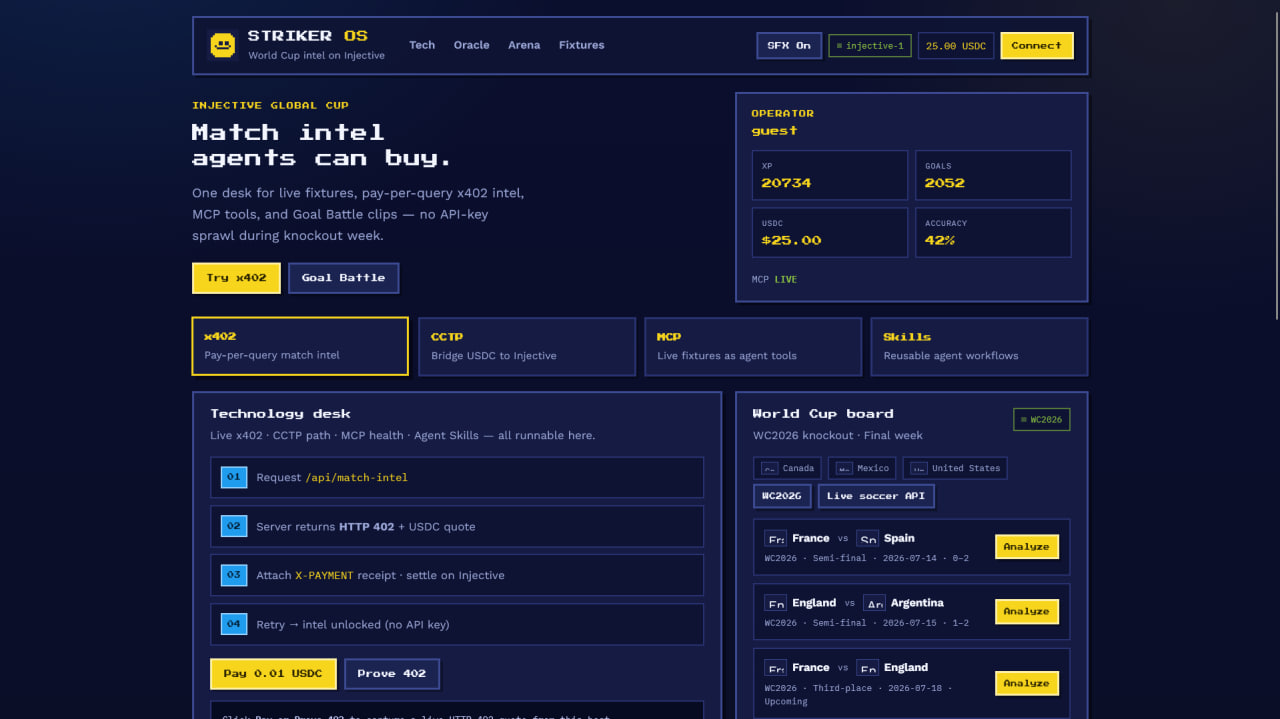Click the USDC $25.00 stat card
The height and width of the screenshot is (719, 1280).
pos(830,232)
